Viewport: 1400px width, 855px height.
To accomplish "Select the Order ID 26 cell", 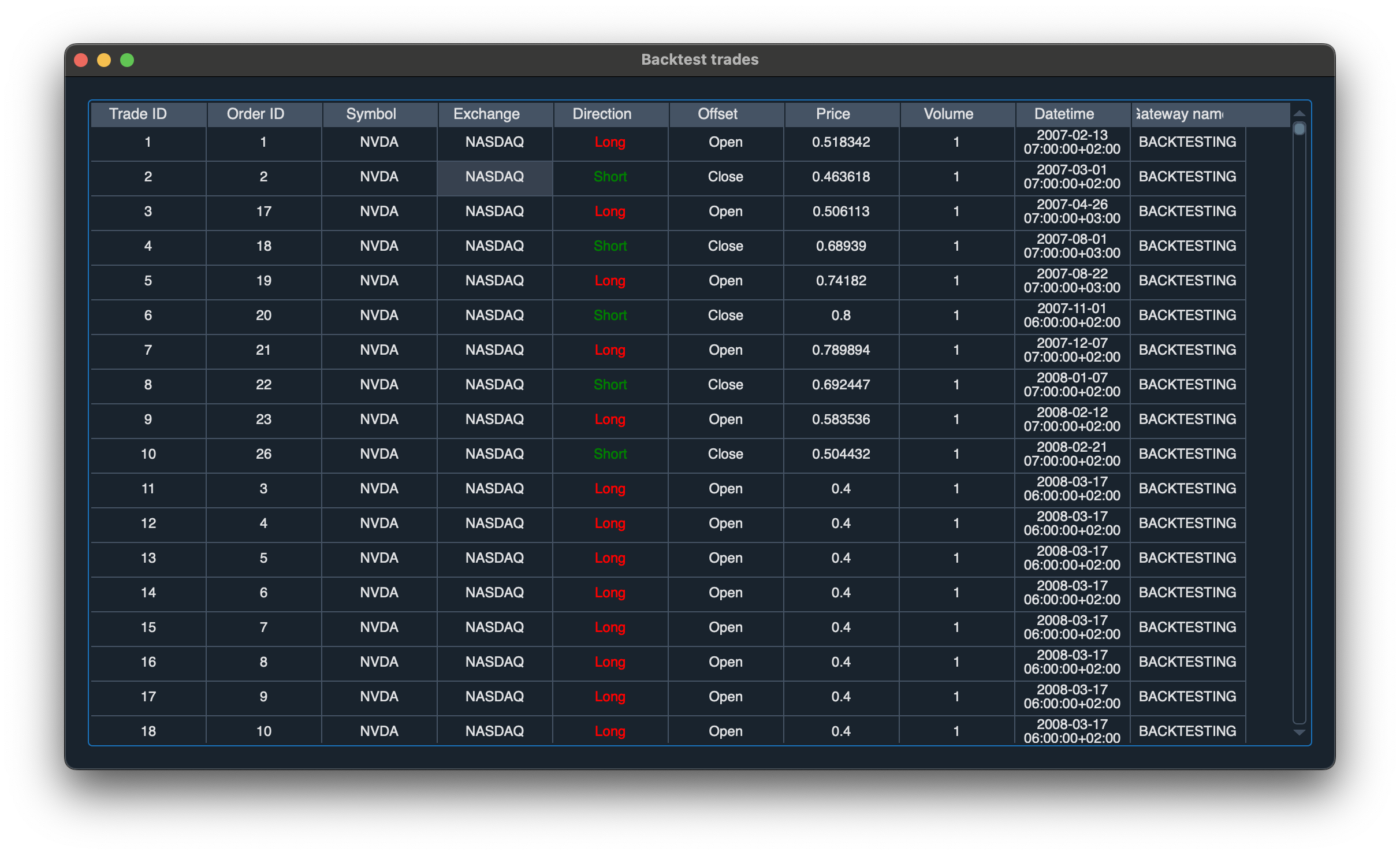I will pyautogui.click(x=263, y=454).
